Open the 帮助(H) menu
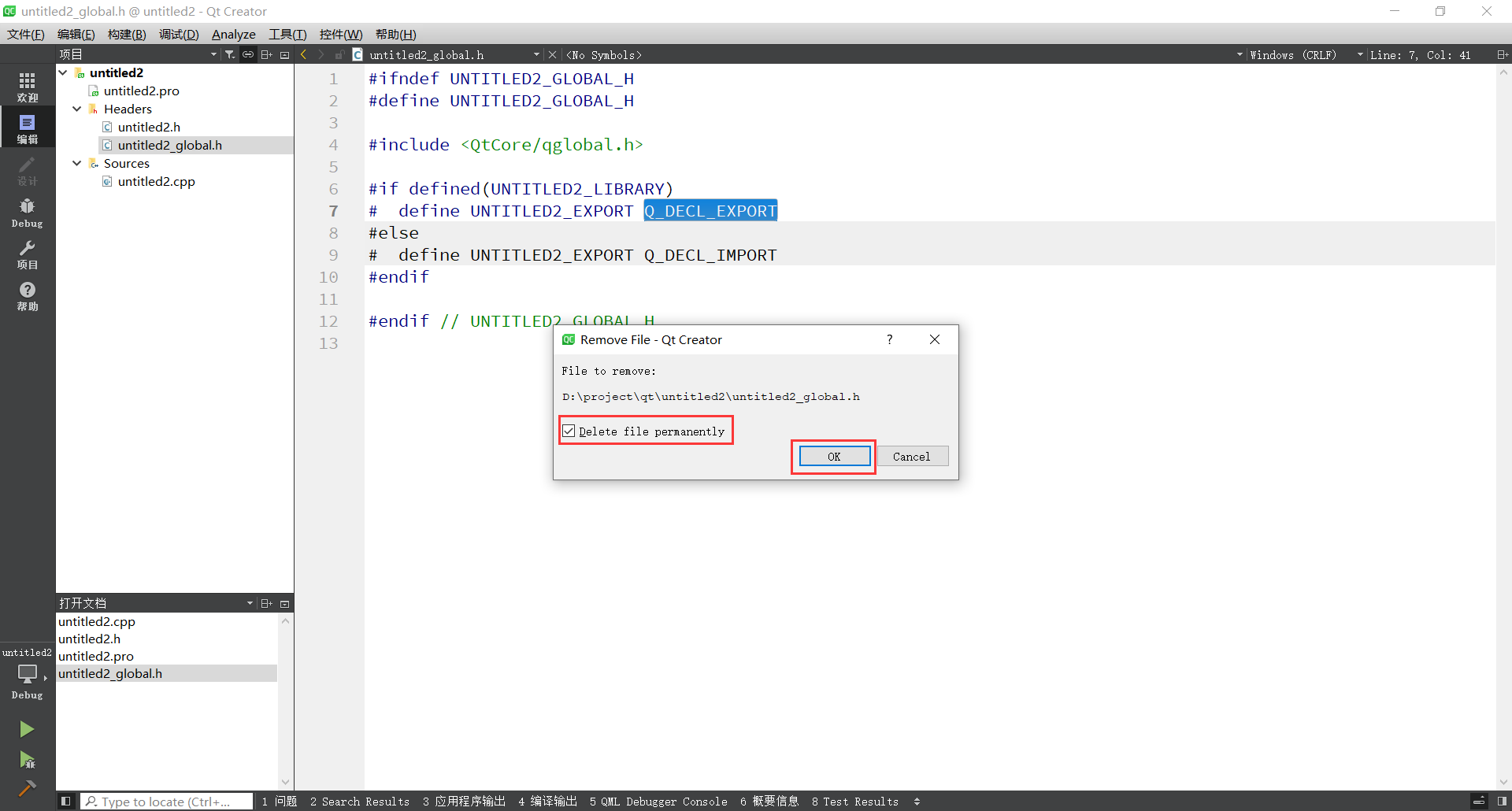 (396, 34)
